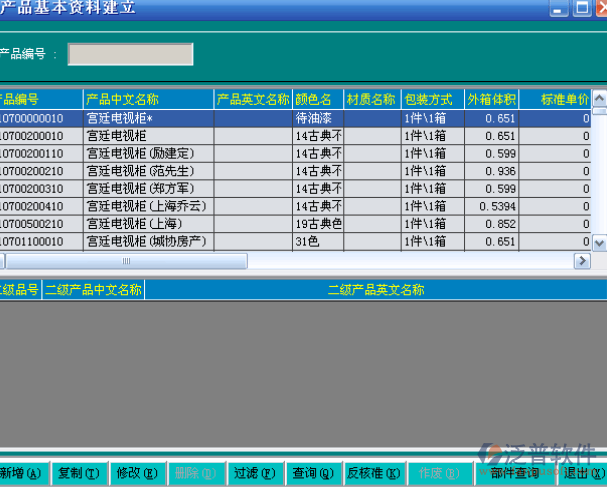The image size is (607, 487).
Task: Click the 外箱体积 column header
Action: 490,100
